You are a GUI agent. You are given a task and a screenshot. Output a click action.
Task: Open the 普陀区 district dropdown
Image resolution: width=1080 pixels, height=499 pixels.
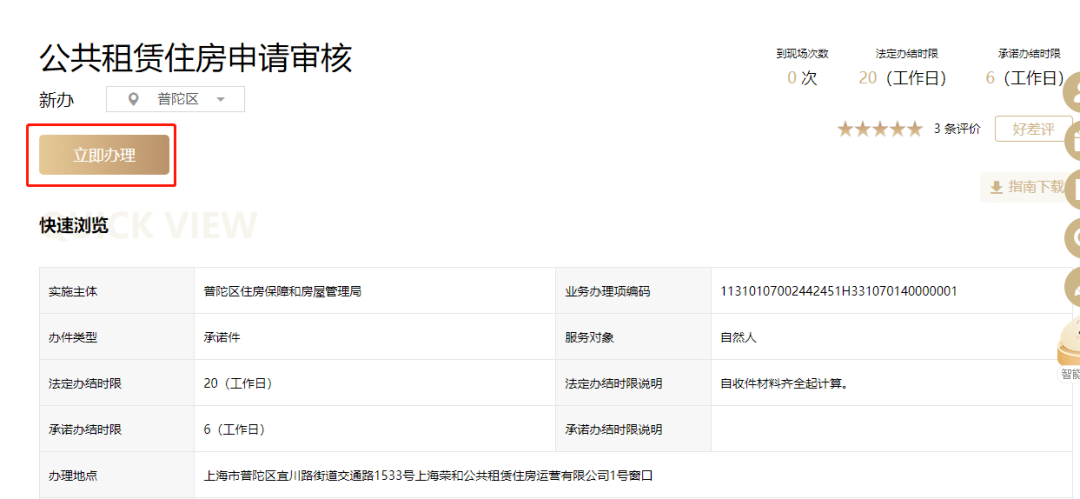pyautogui.click(x=175, y=99)
